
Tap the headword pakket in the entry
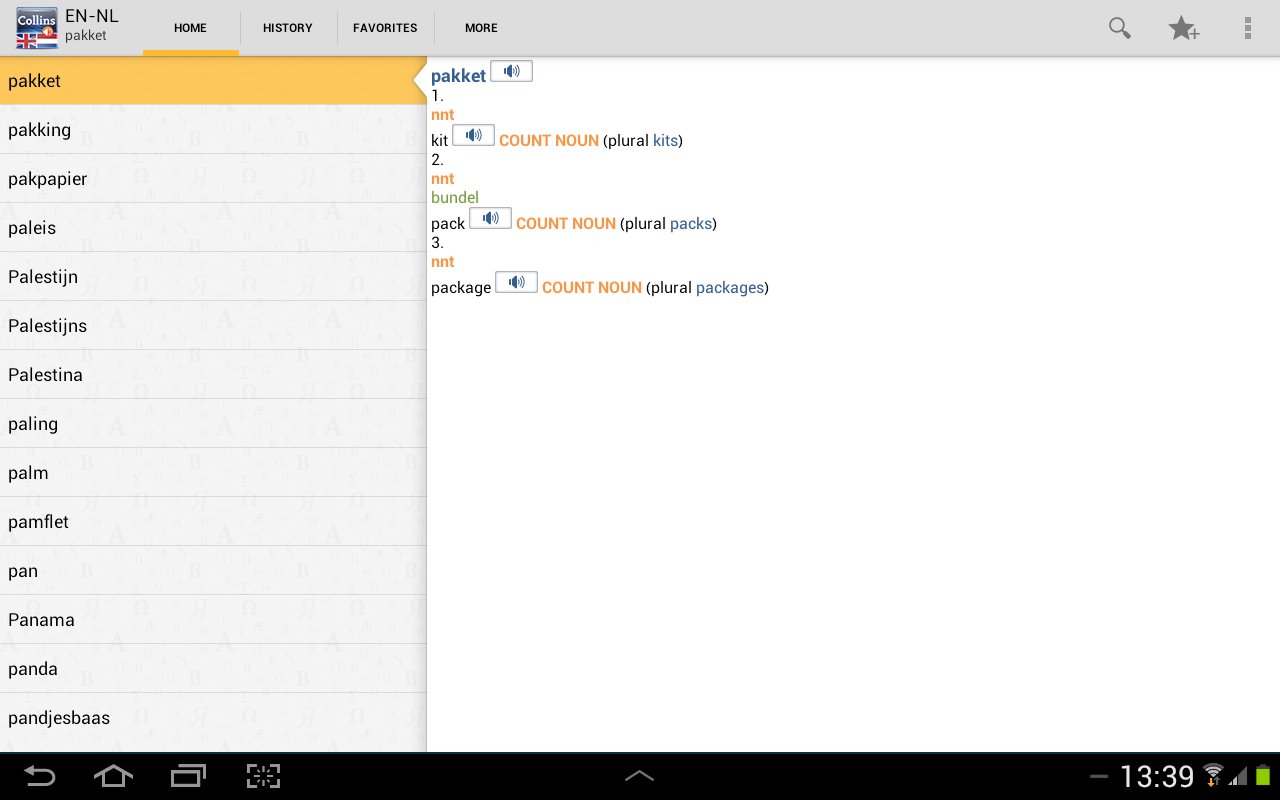click(458, 76)
